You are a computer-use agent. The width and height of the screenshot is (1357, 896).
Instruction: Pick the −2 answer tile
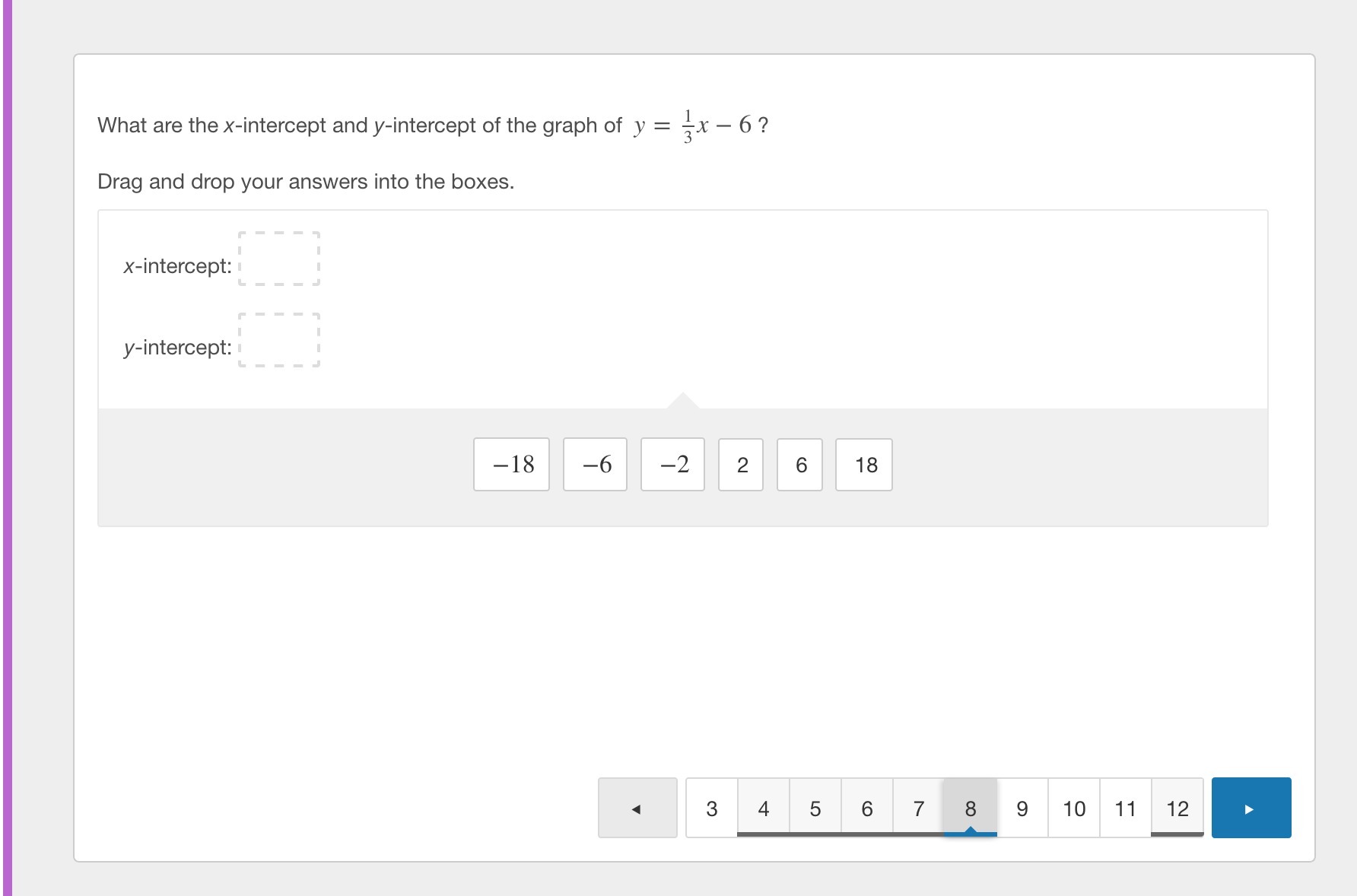(672, 465)
